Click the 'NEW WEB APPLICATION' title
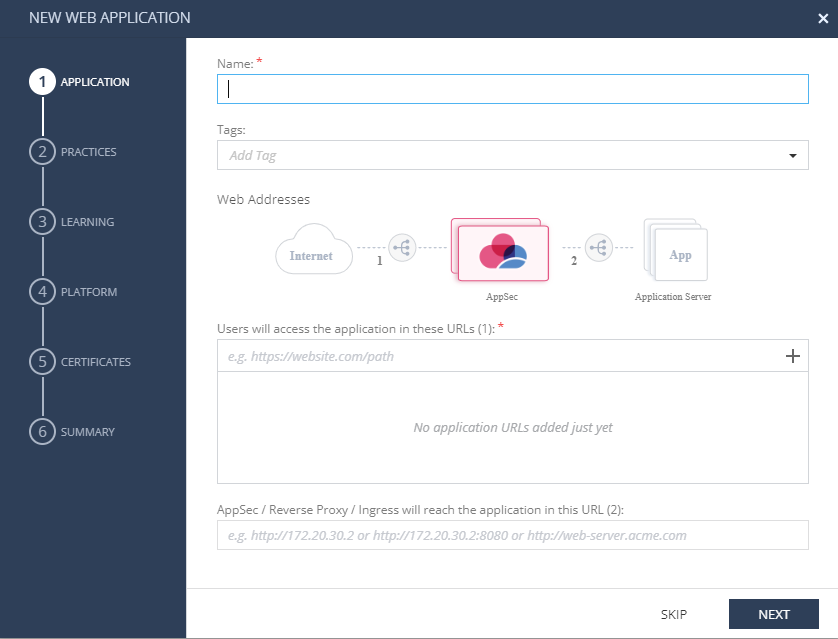838x639 pixels. (110, 18)
